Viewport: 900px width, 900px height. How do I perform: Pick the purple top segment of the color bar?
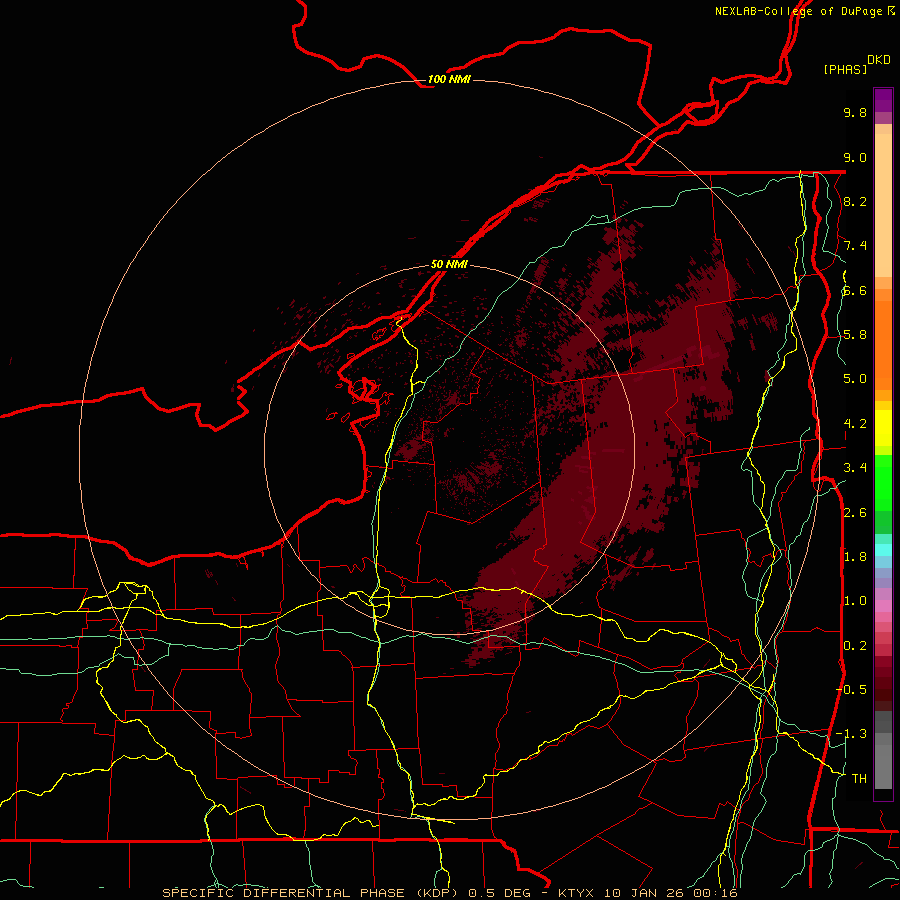pyautogui.click(x=883, y=100)
